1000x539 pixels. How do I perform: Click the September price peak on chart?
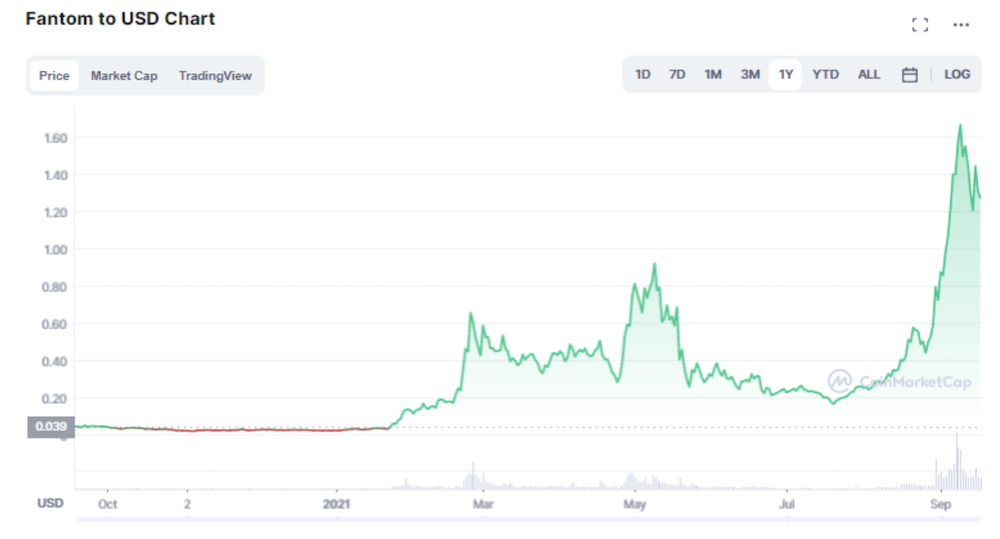(960, 126)
